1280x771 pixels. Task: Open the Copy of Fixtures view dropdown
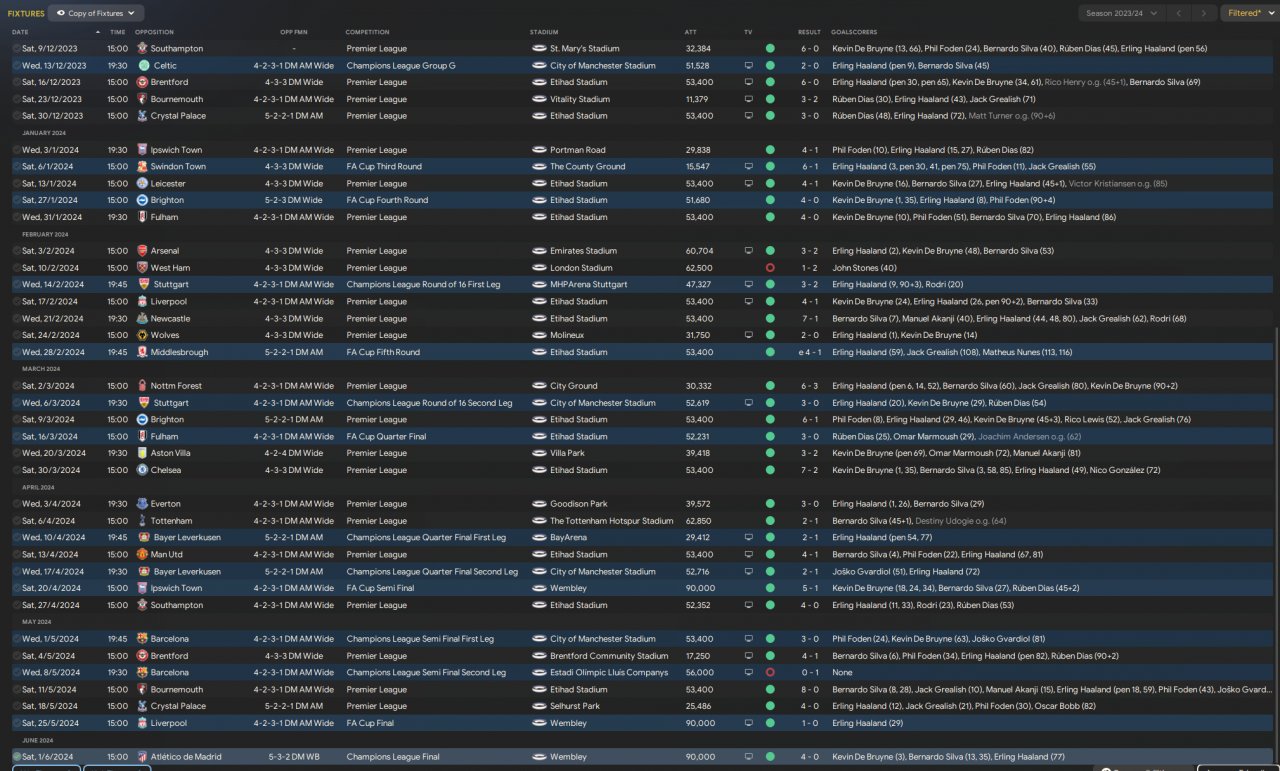(96, 13)
